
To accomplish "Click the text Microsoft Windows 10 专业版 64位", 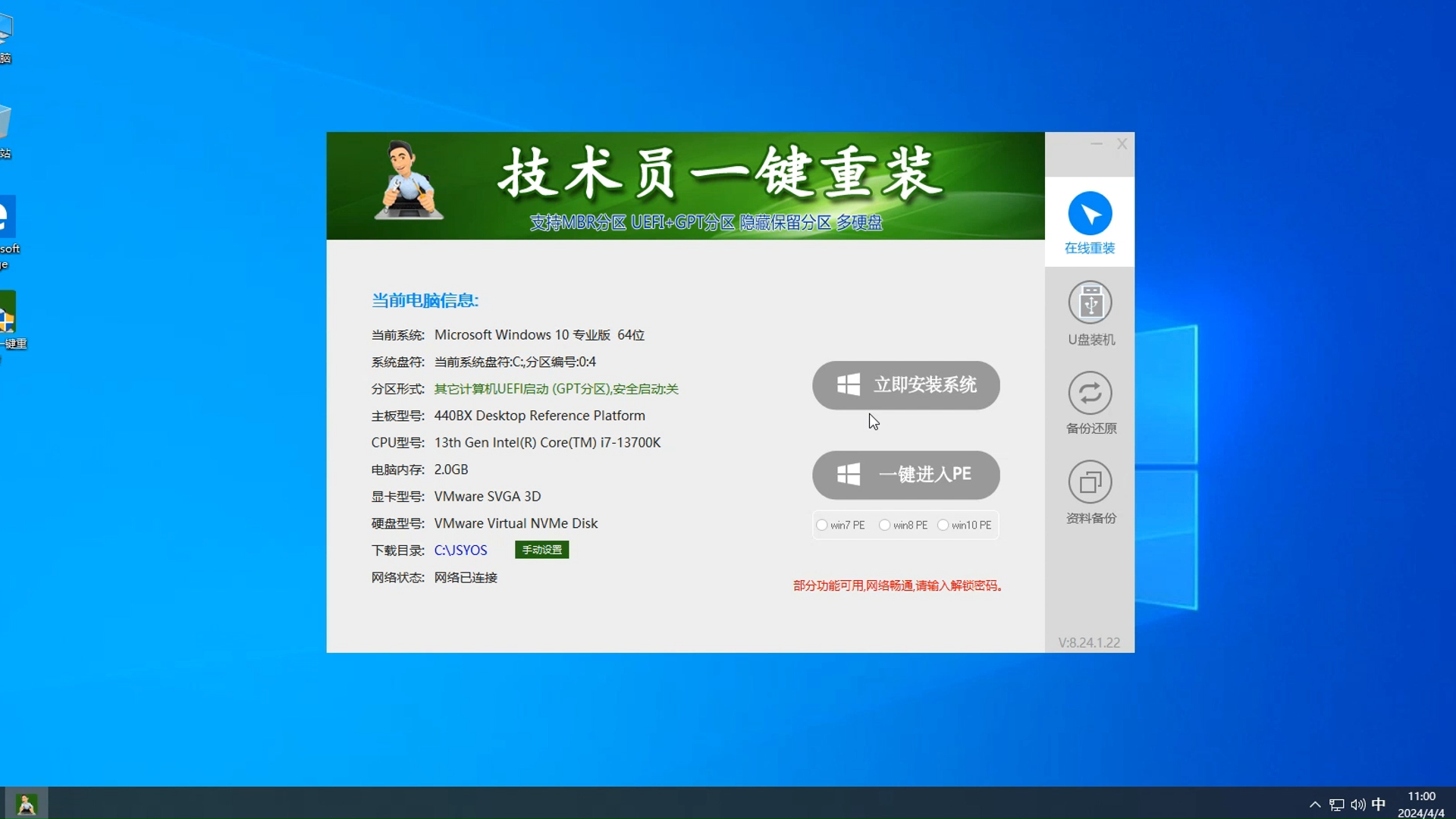I will pos(539,335).
